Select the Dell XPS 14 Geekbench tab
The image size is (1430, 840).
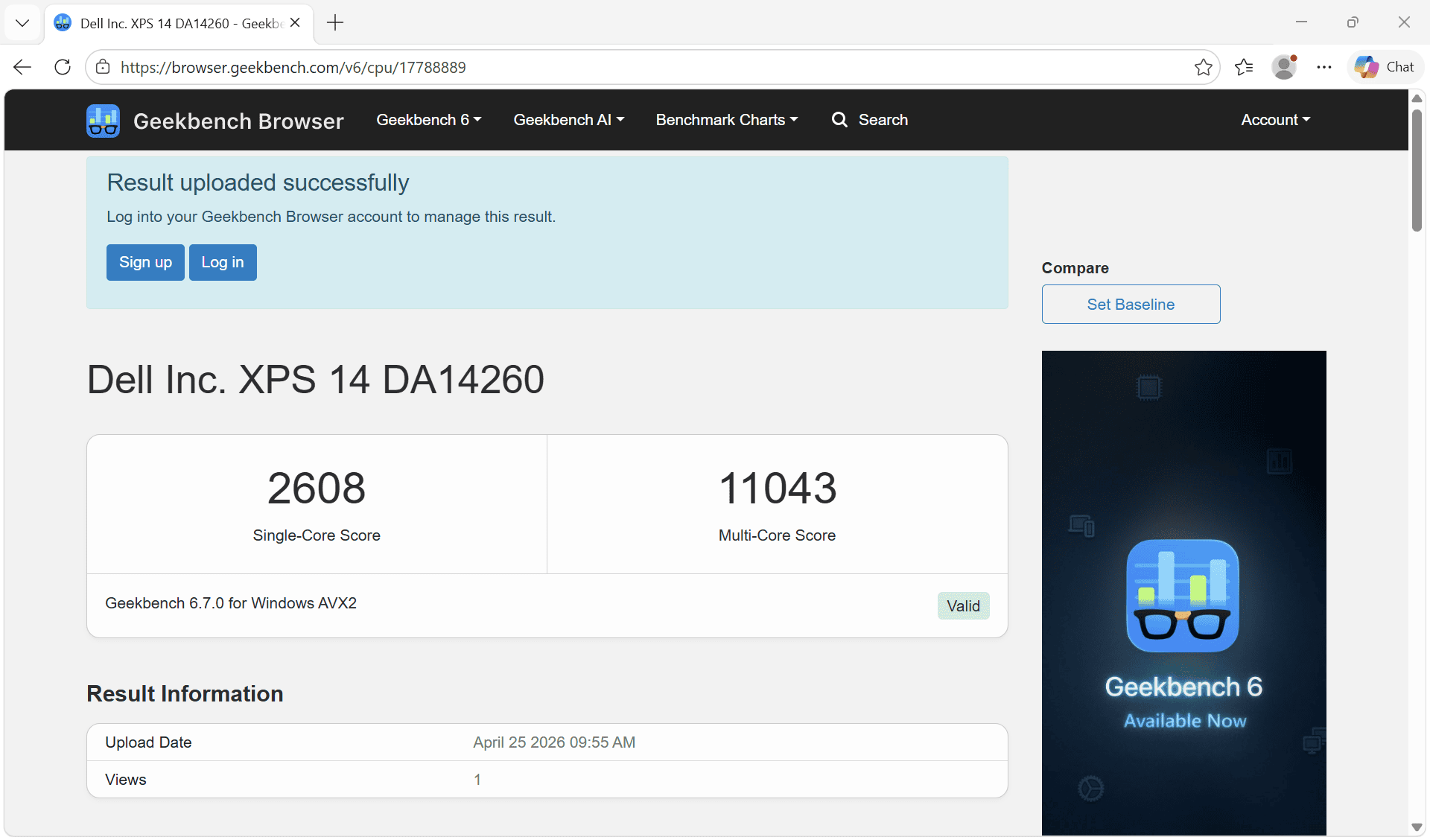177,23
